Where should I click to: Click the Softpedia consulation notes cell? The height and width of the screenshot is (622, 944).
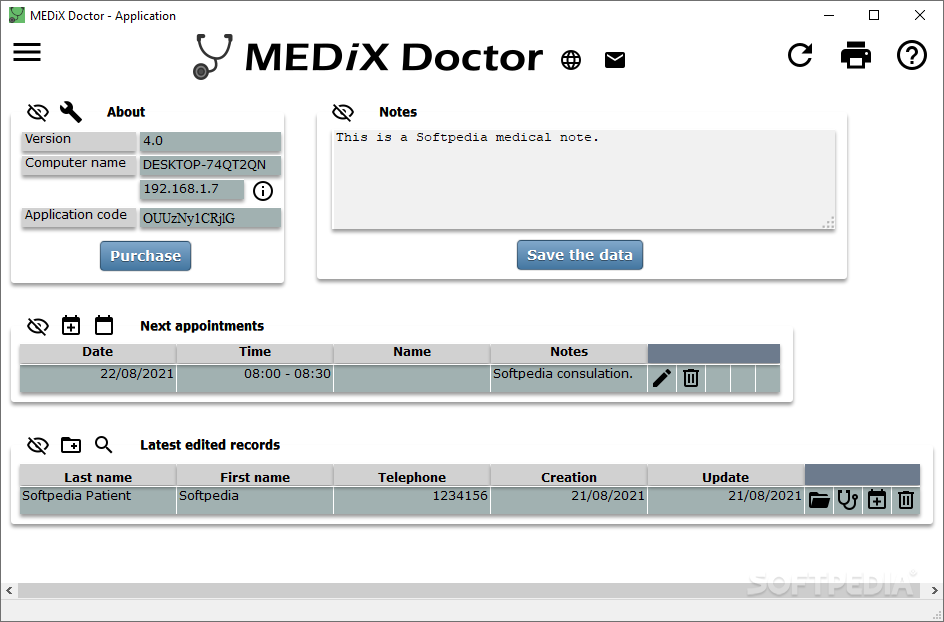[569, 378]
